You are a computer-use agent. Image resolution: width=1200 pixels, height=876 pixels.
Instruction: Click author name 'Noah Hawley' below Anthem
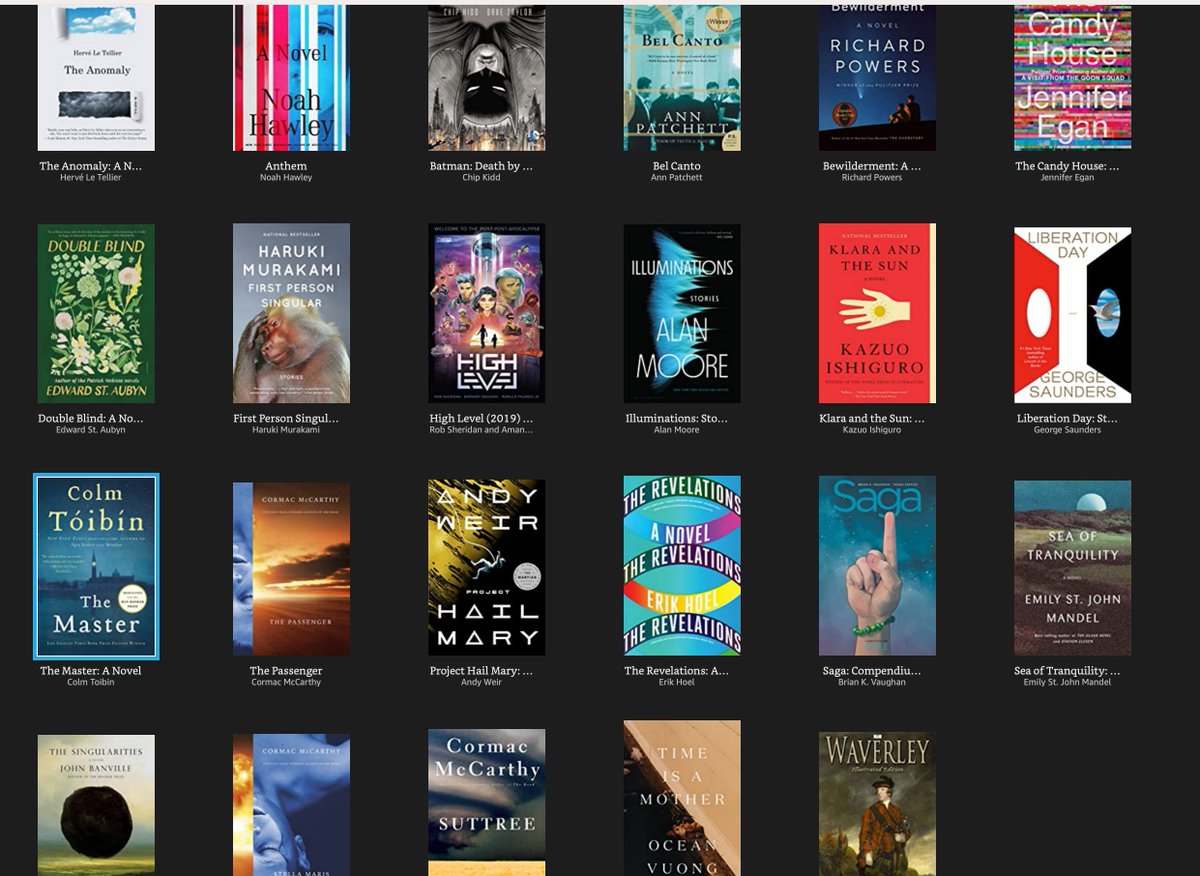click(x=286, y=178)
